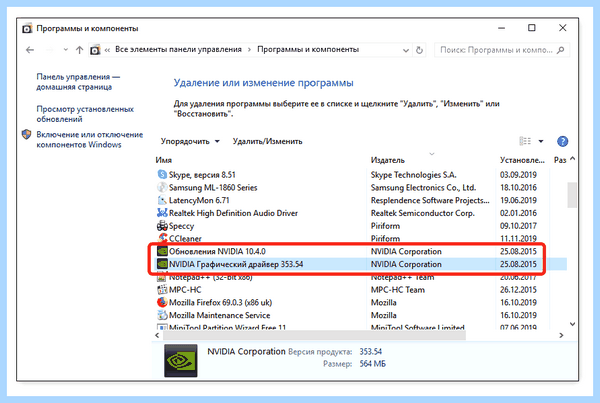Open recent locations dropdown arrow
This screenshot has height=403, width=600.
(65, 50)
